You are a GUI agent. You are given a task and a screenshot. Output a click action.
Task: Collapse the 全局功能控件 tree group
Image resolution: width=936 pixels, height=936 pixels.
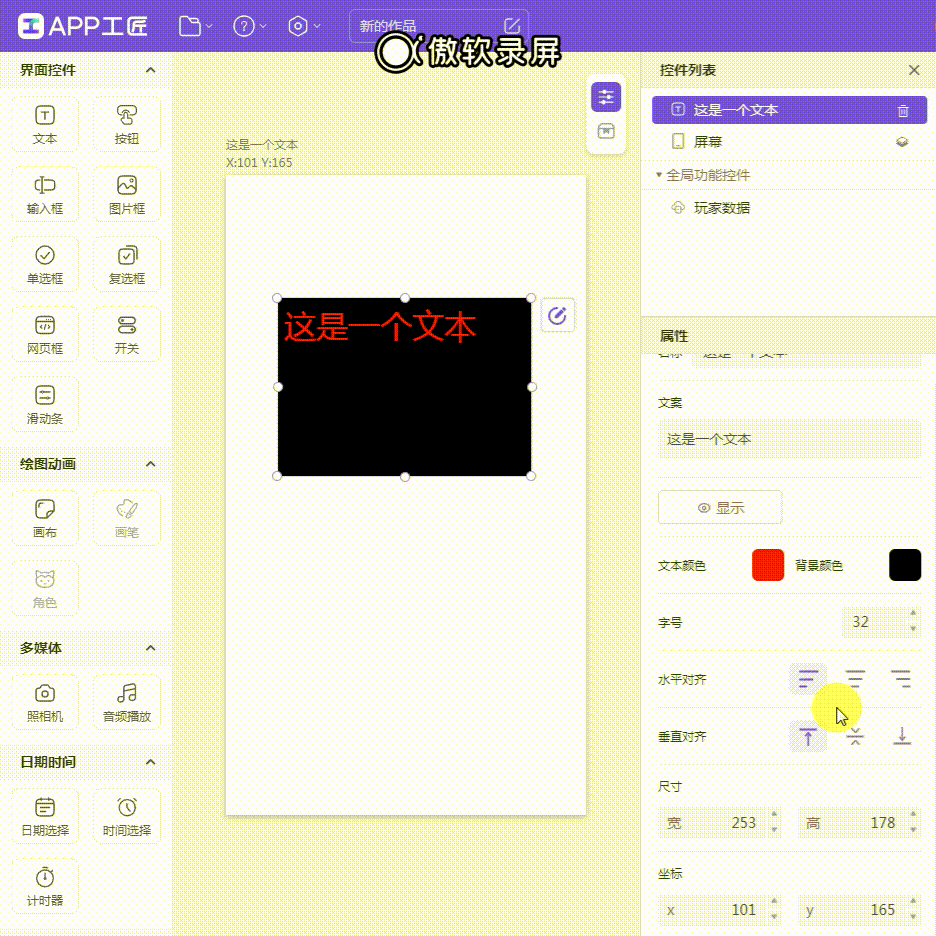tap(658, 175)
